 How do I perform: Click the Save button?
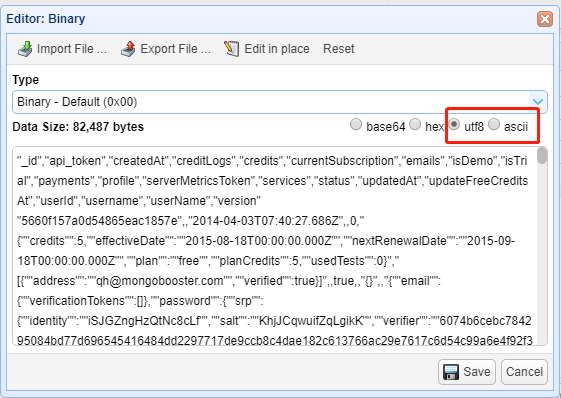(x=467, y=372)
